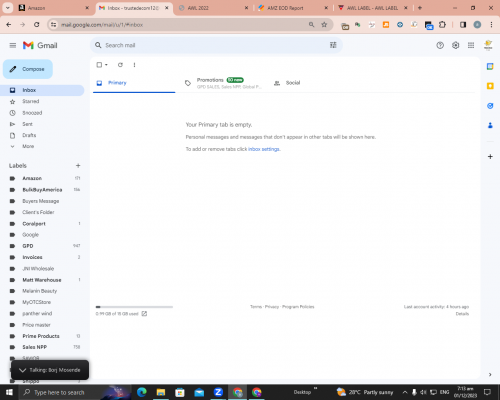Click the Compose button

pyautogui.click(x=28, y=69)
